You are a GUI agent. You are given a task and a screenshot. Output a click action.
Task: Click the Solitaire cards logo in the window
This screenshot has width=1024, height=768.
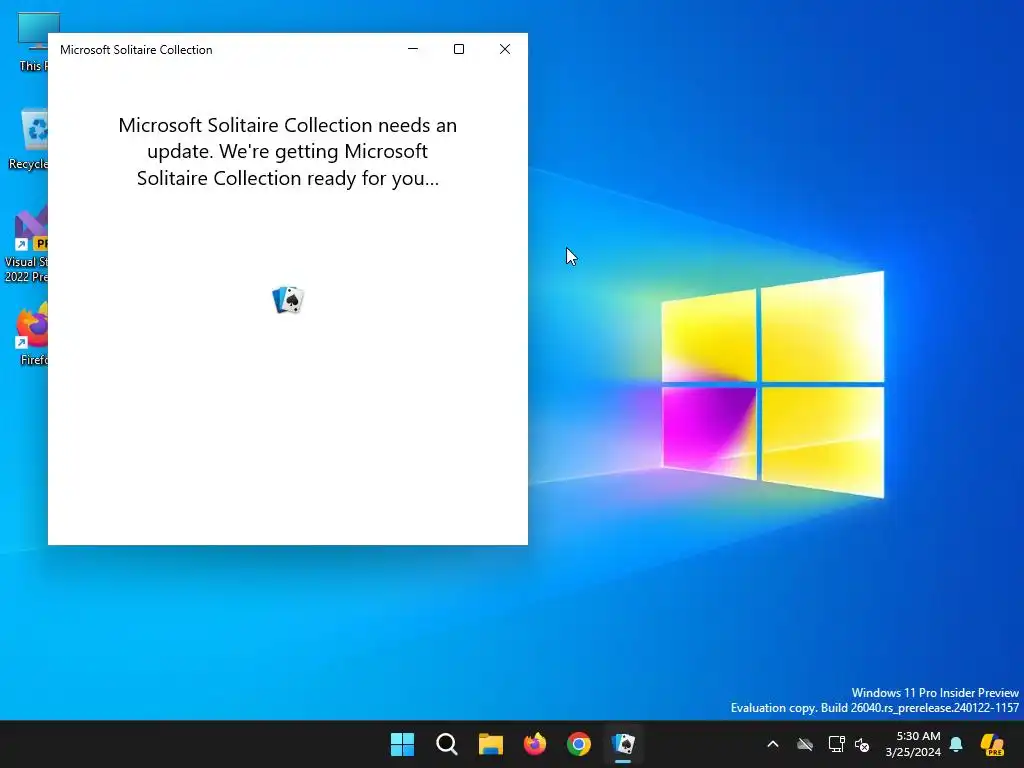[288, 300]
